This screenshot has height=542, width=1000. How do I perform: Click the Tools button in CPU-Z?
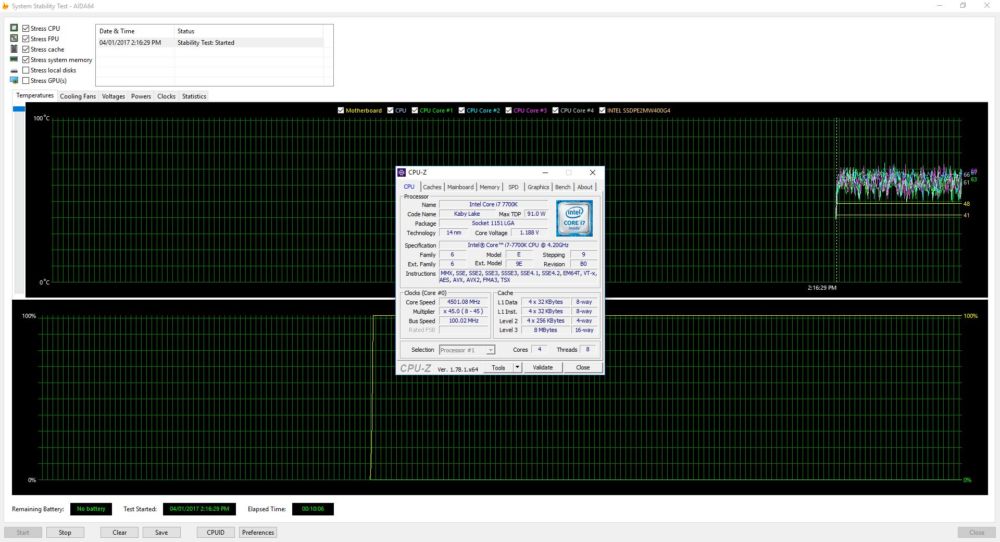point(498,367)
